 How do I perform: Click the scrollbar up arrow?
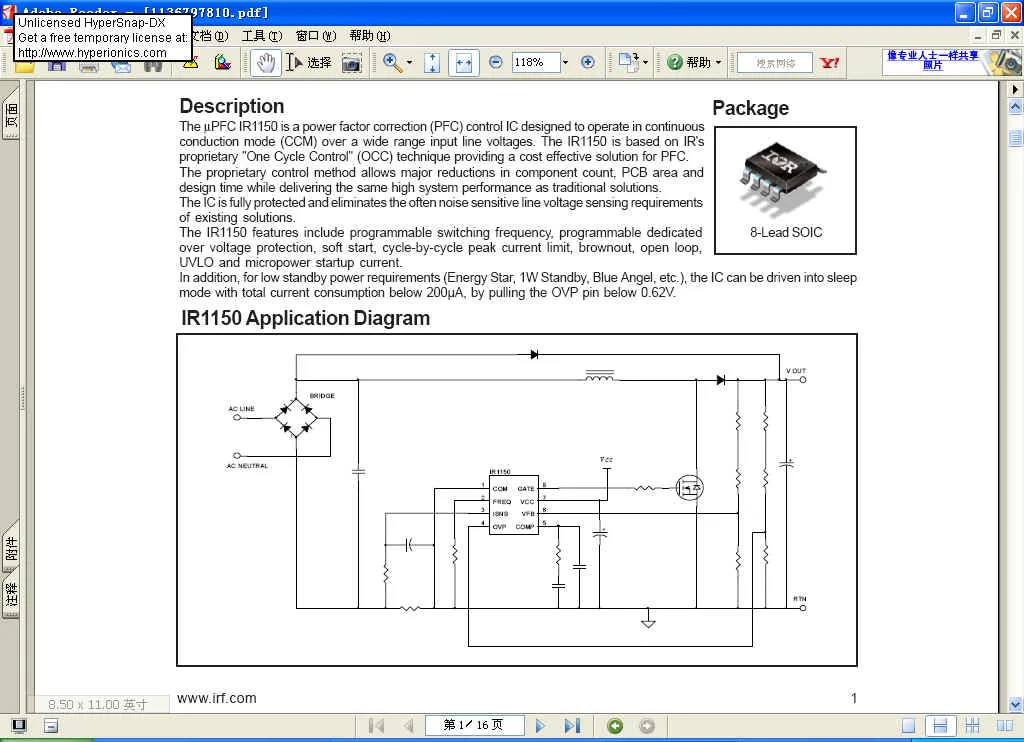pos(1016,106)
